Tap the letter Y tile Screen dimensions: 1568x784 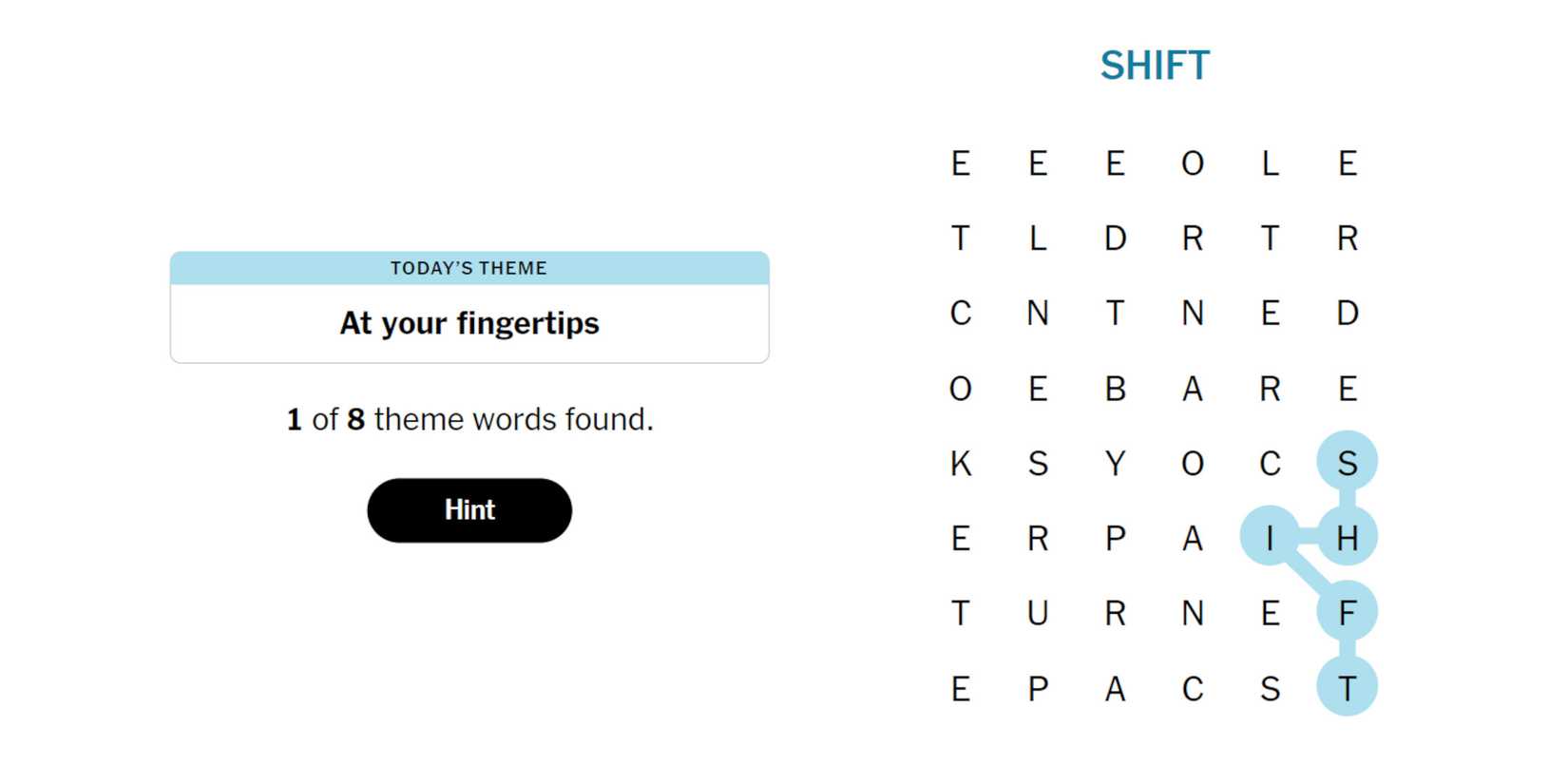[x=1116, y=464]
